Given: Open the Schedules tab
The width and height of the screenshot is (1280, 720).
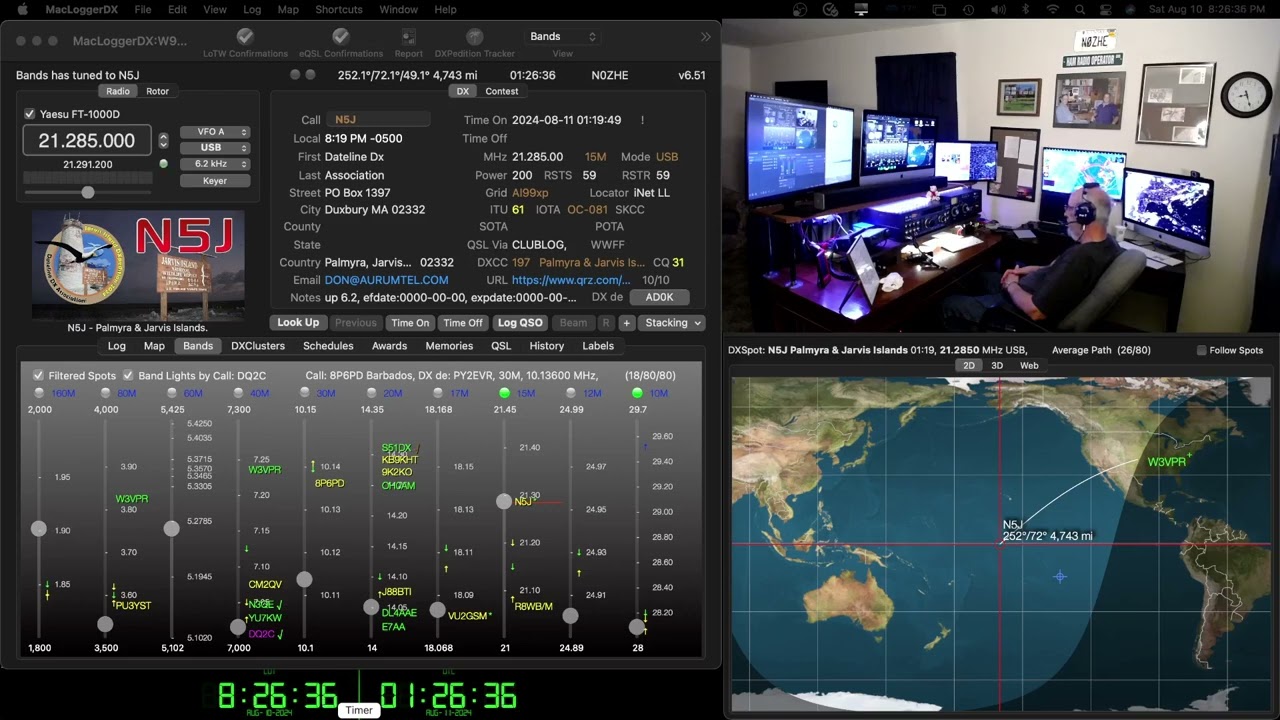Looking at the screenshot, I should [328, 346].
